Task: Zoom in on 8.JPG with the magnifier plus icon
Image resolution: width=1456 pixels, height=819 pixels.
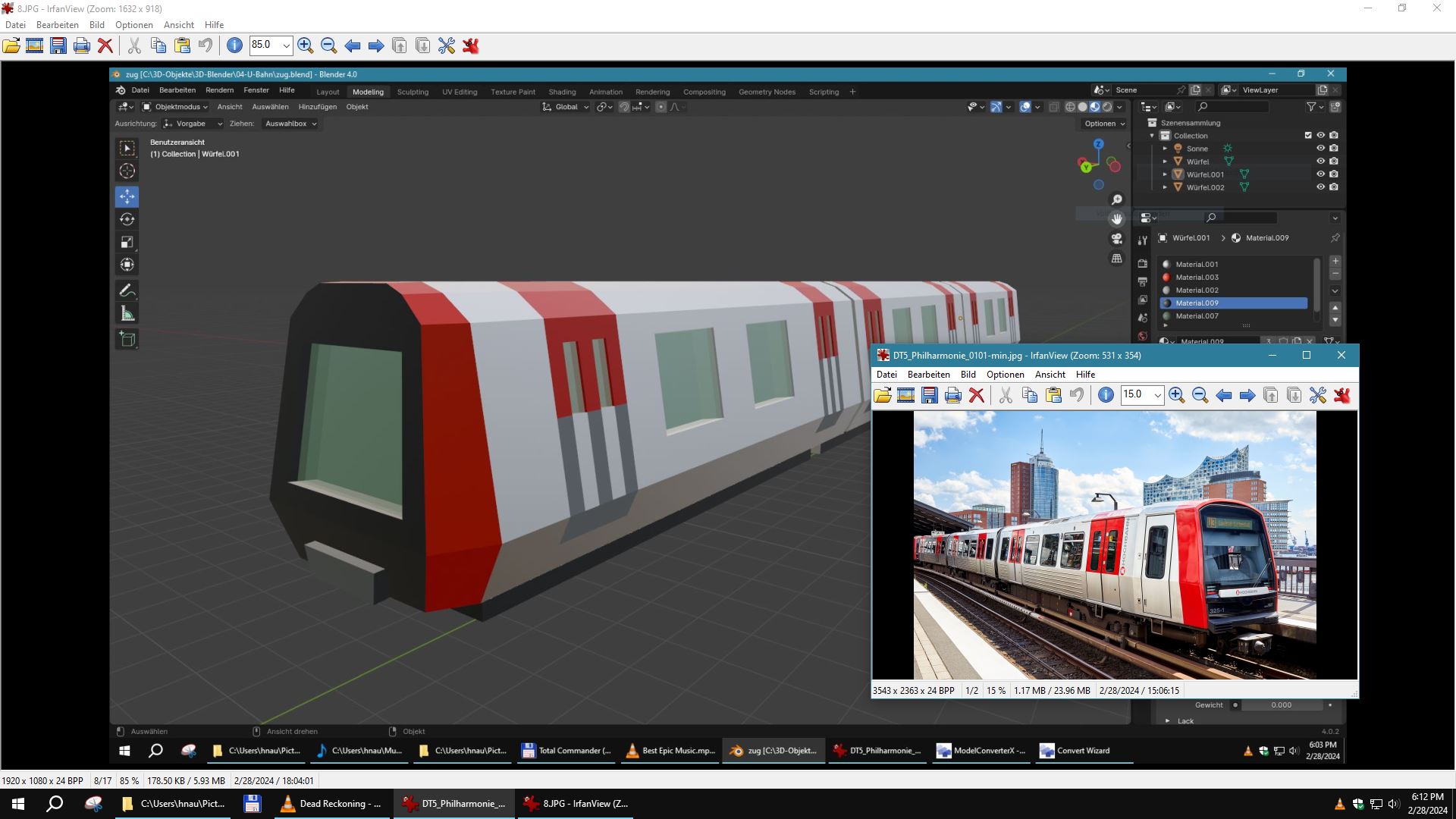Action: [306, 45]
